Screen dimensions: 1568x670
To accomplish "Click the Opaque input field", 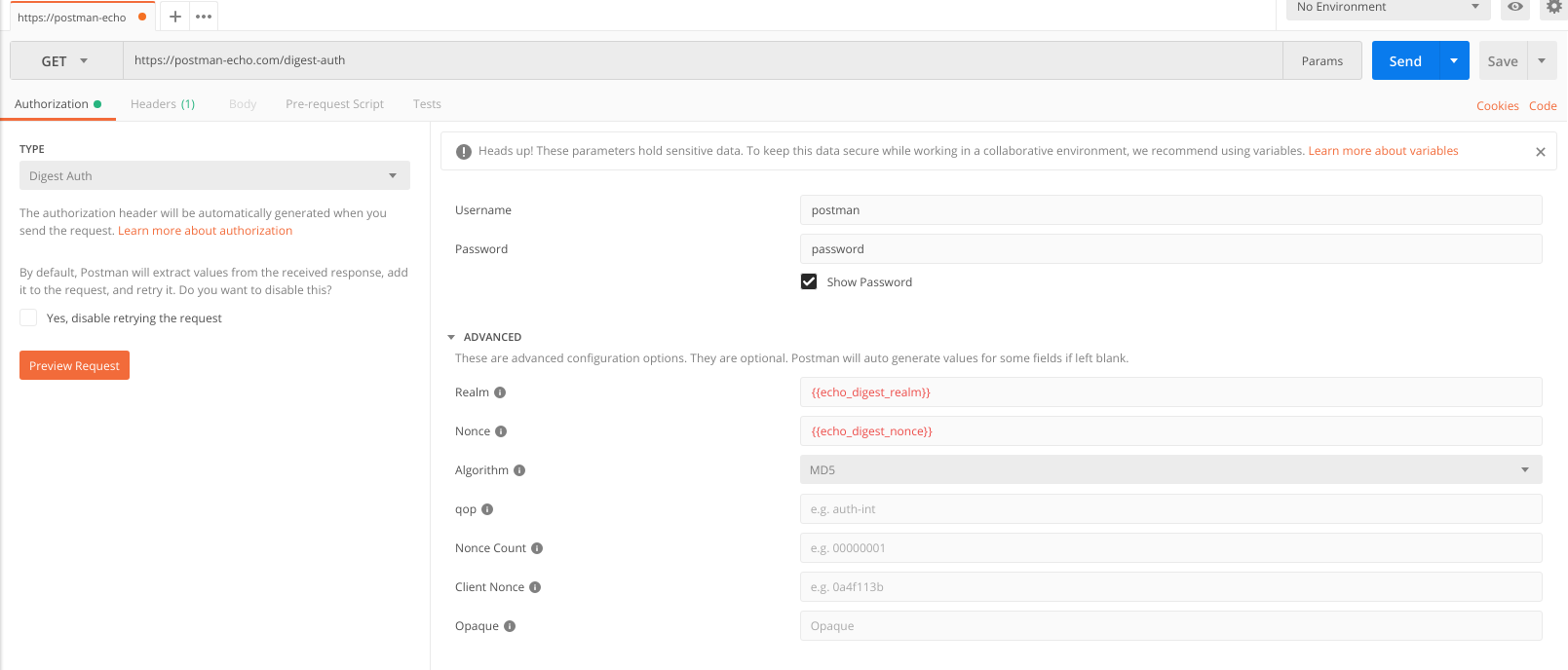I will point(1170,625).
